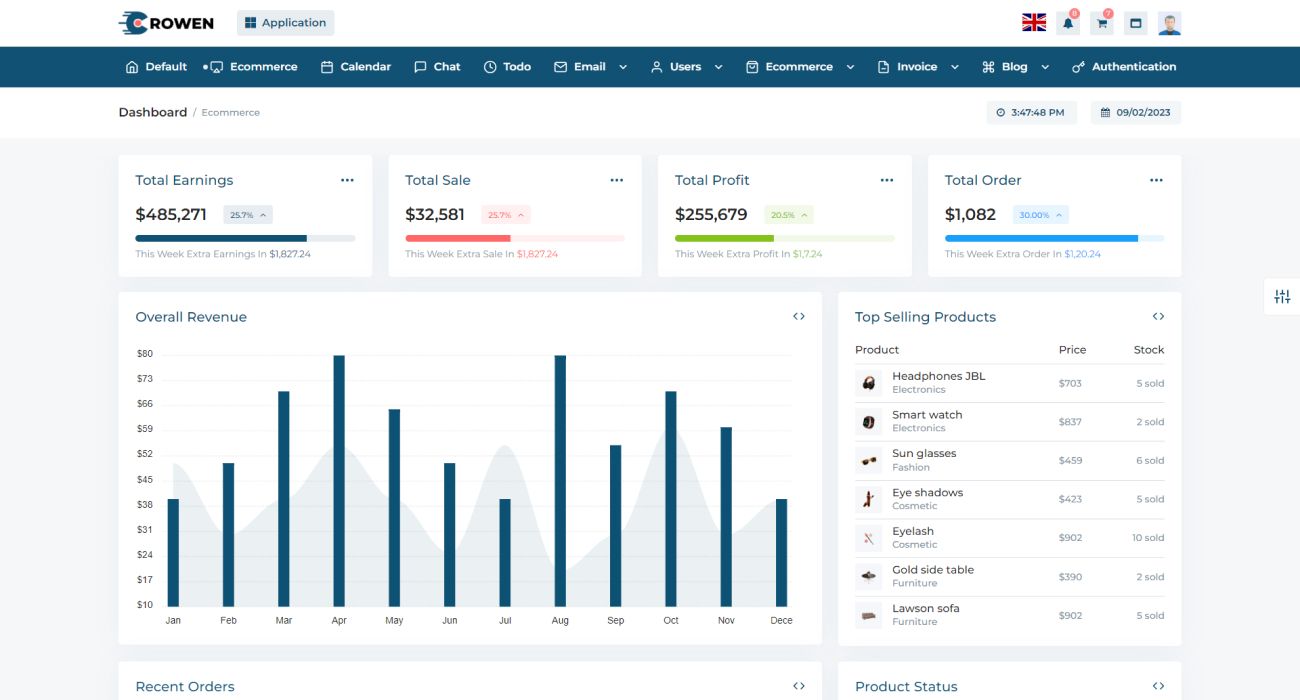
Task: Click the Eye shadows product image
Action: tap(868, 499)
